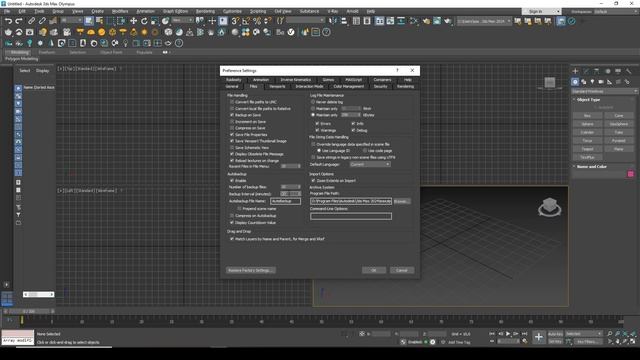The width and height of the screenshot is (640, 360).
Task: Switch to the General tab in Preference Settings
Action: pyautogui.click(x=232, y=87)
